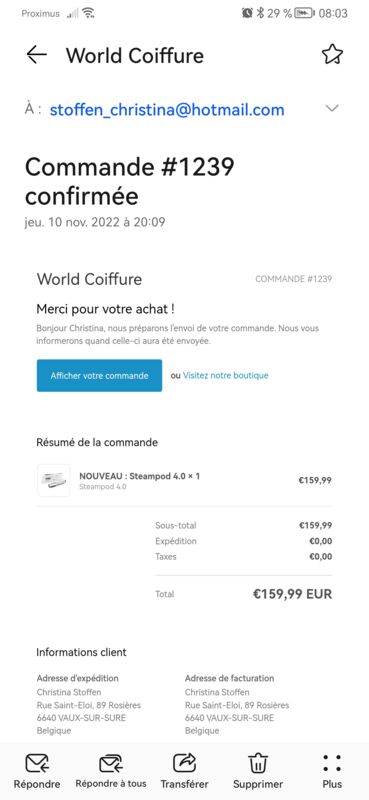Select the Commande #1239 confirmée subject
Viewport: 369px width, 800px height.
130,181
